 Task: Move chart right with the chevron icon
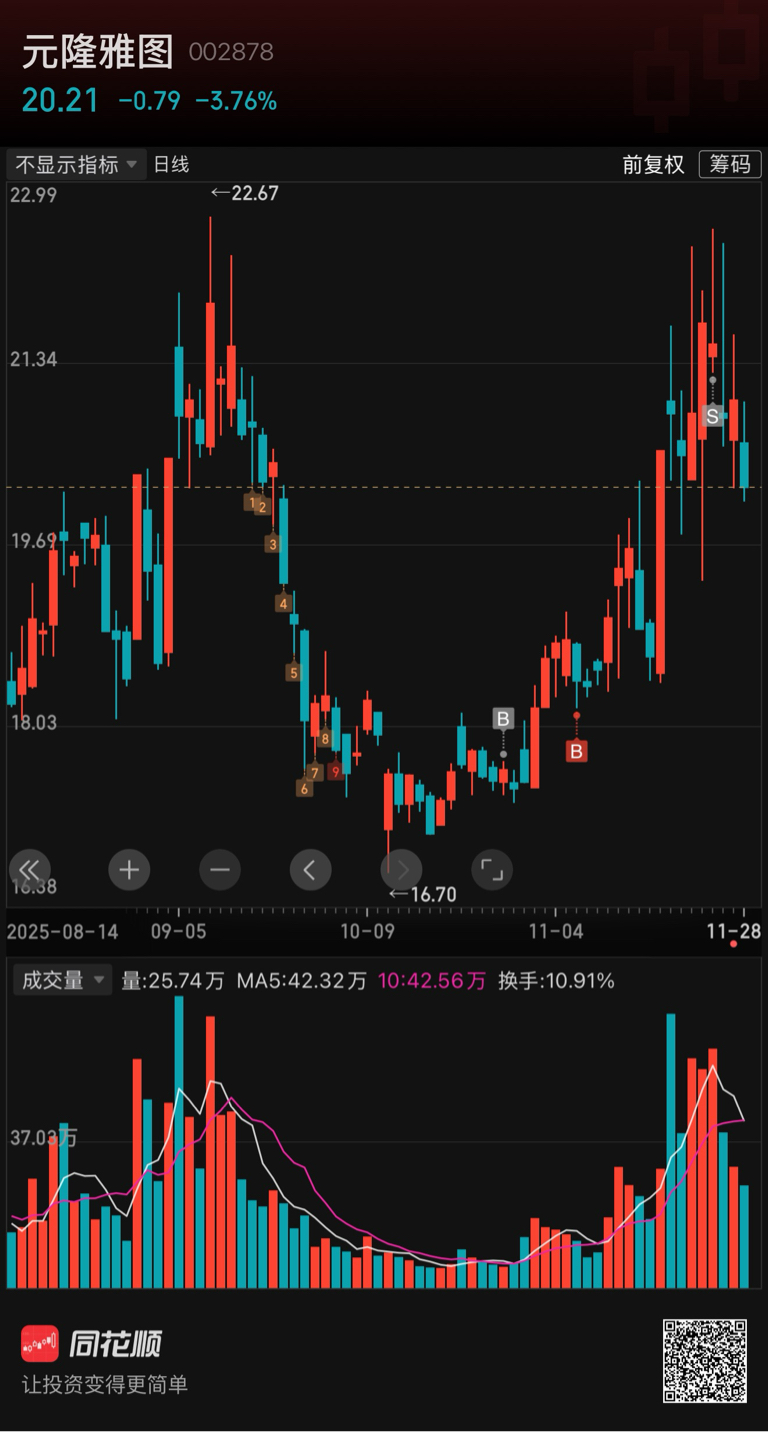(x=401, y=870)
